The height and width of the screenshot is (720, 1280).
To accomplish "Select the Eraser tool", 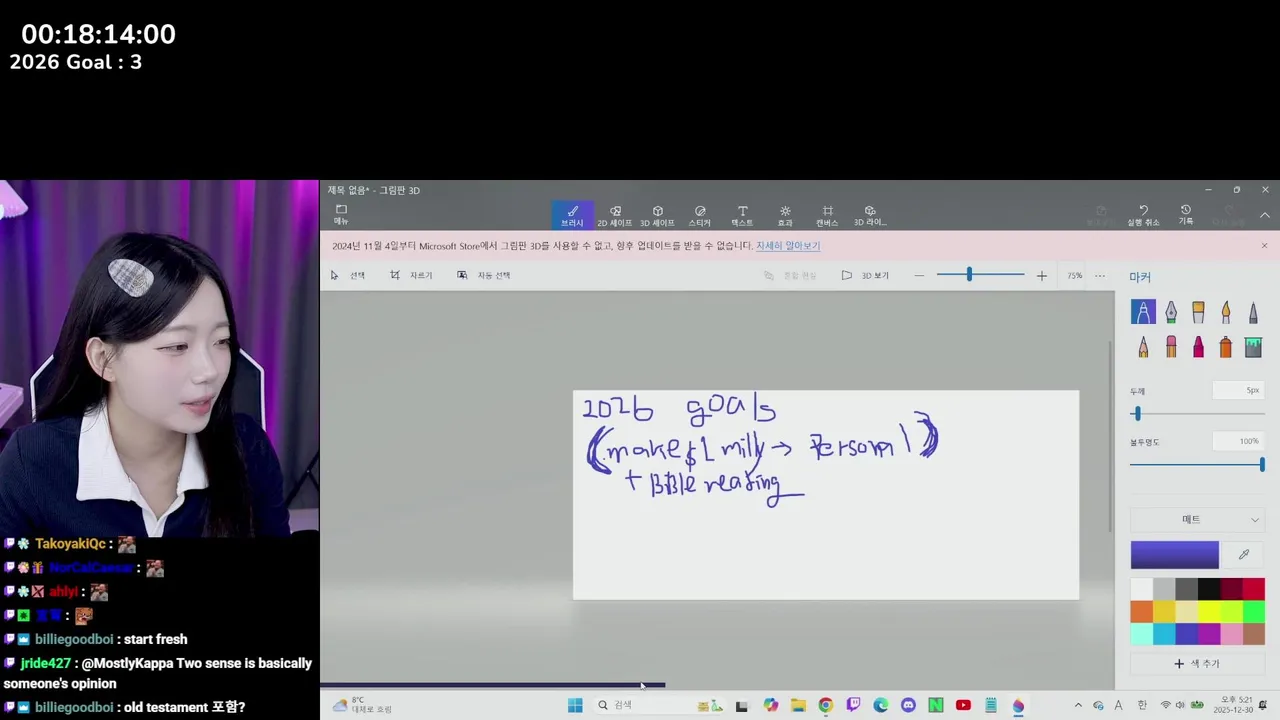I will 1171,347.
